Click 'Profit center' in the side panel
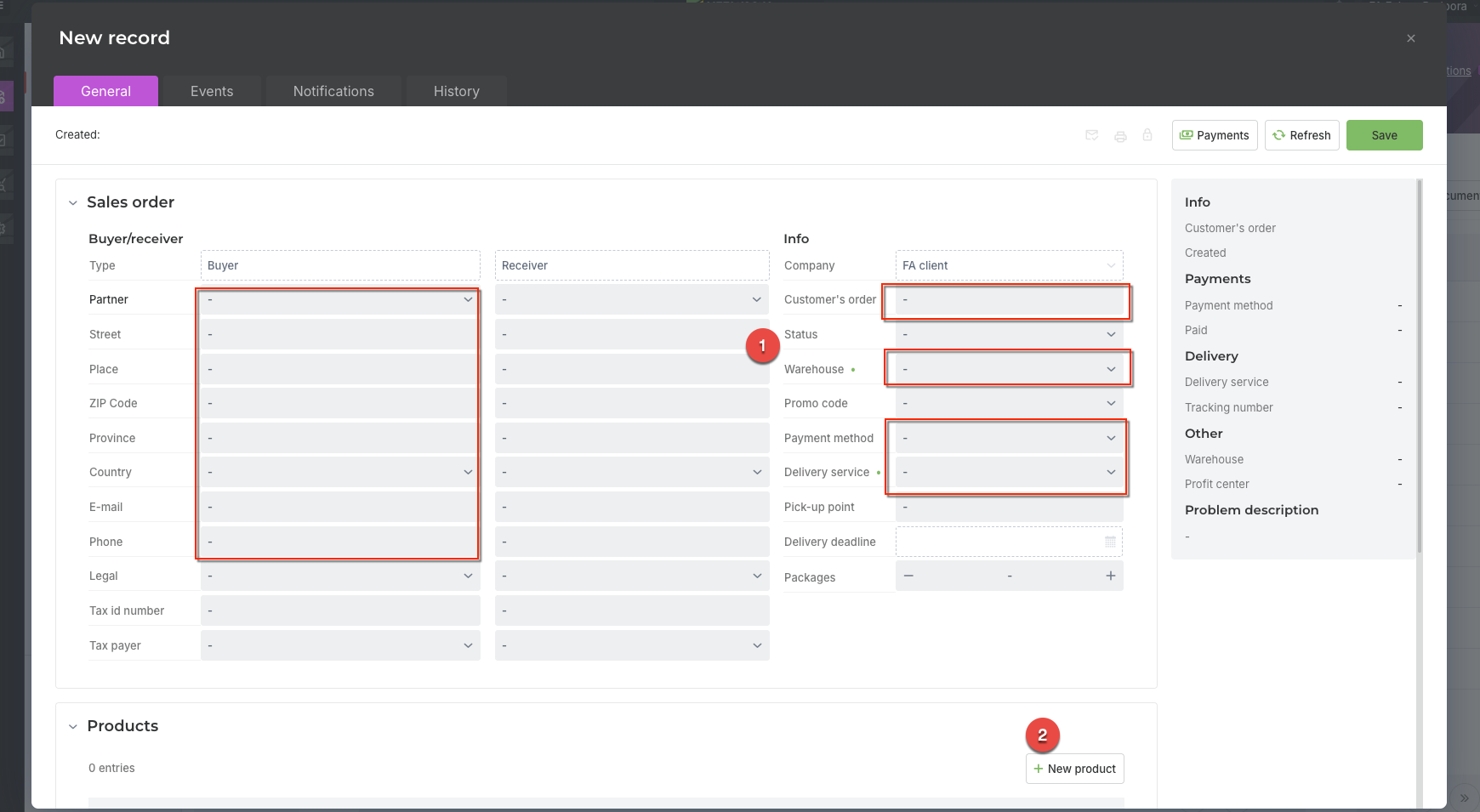The width and height of the screenshot is (1480, 812). coord(1216,484)
